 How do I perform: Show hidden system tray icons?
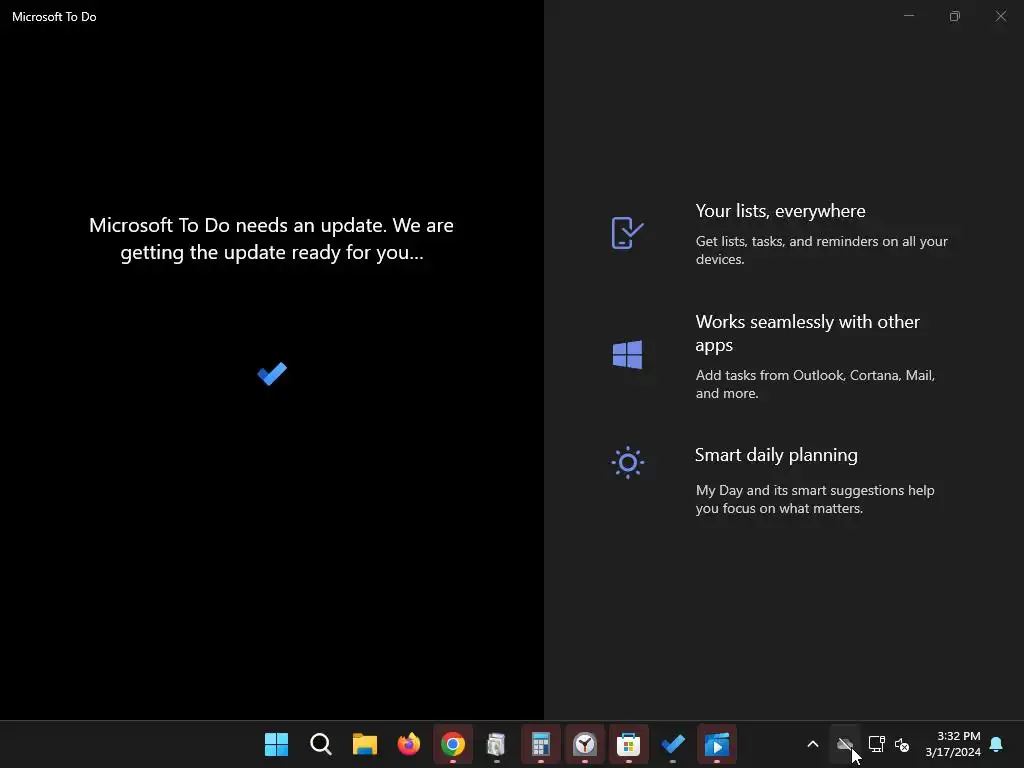[x=812, y=744]
